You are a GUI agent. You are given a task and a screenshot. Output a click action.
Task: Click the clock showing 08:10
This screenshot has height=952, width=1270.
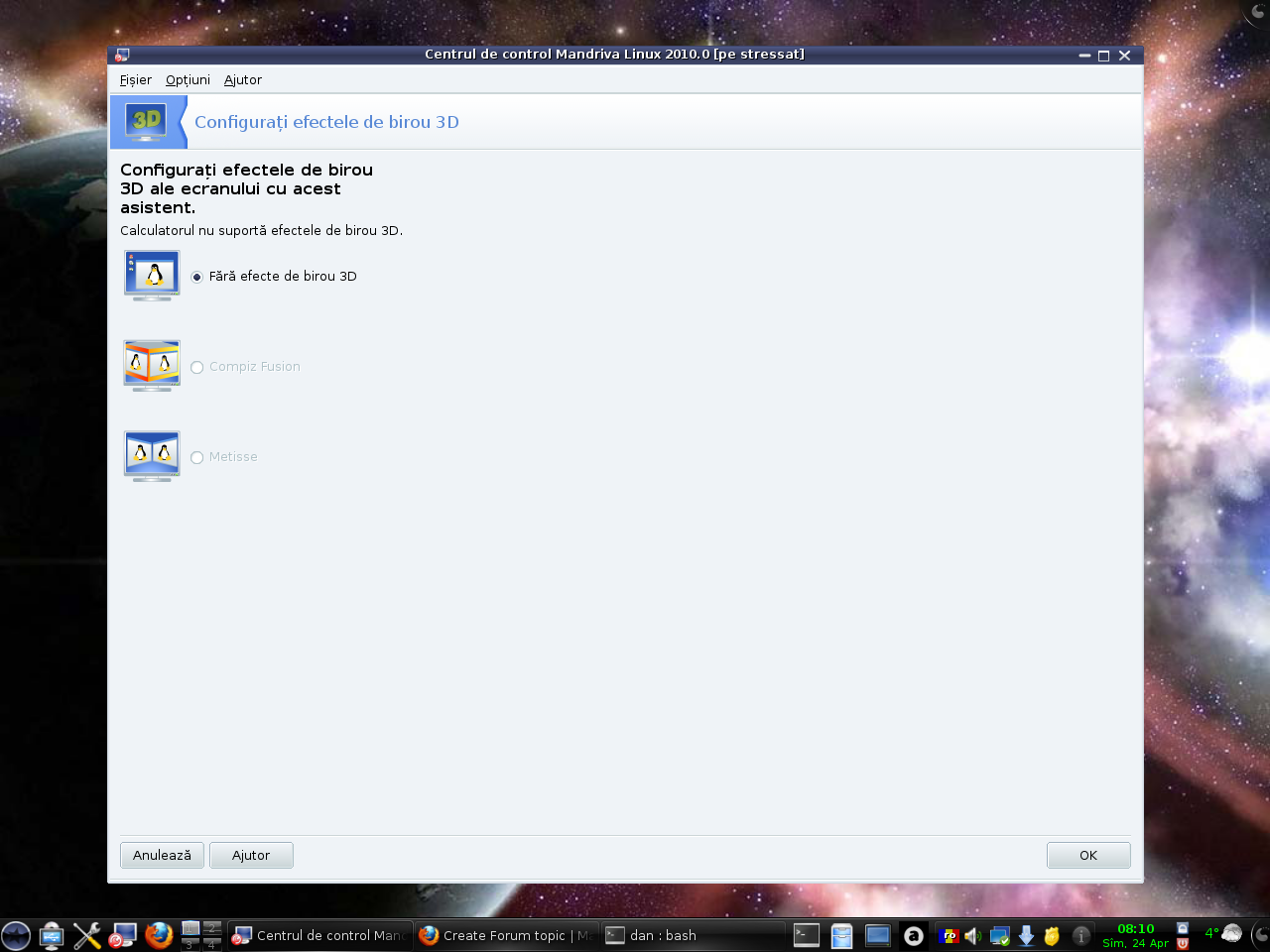coord(1135,935)
